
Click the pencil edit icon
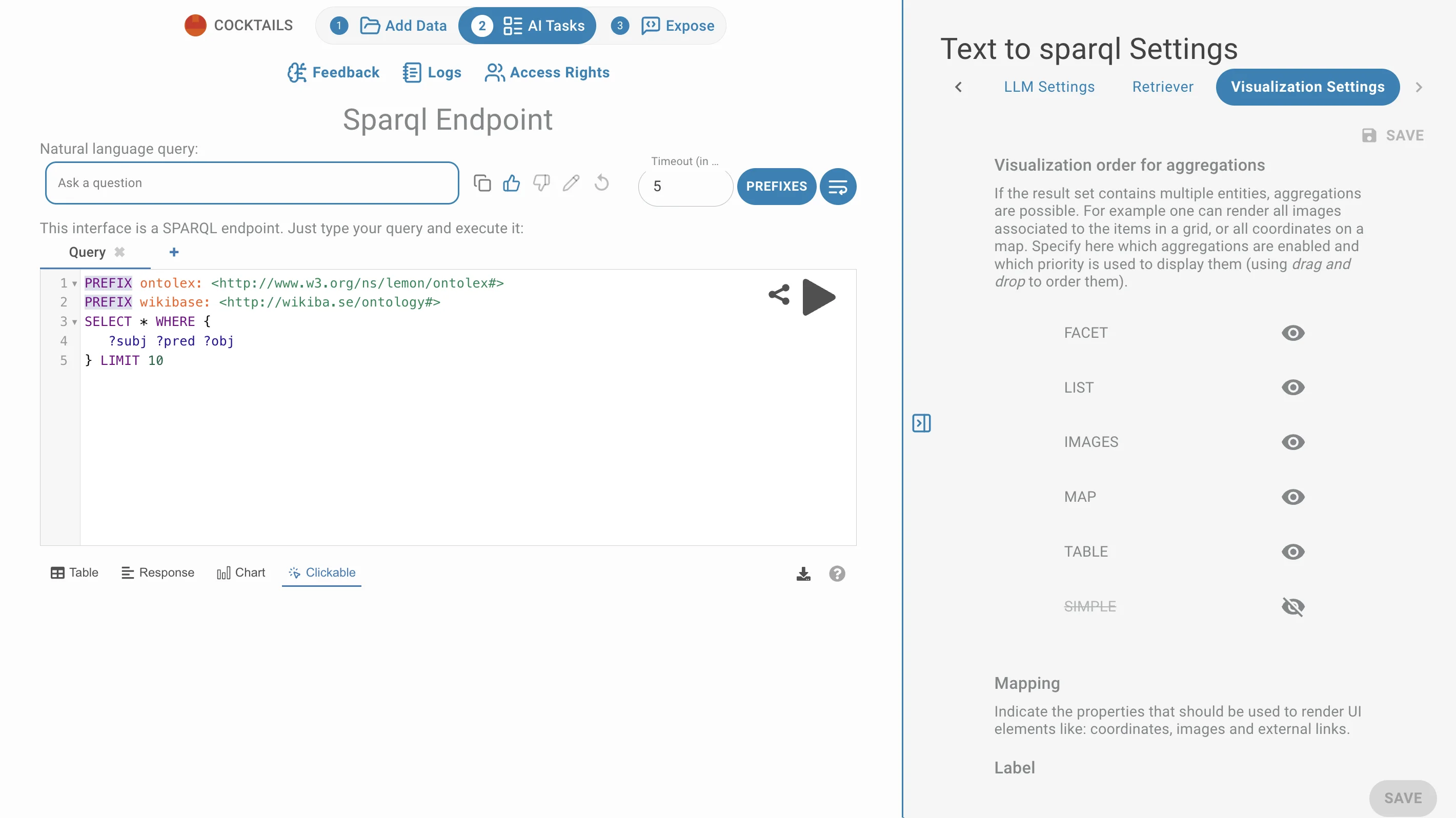pyautogui.click(x=571, y=183)
